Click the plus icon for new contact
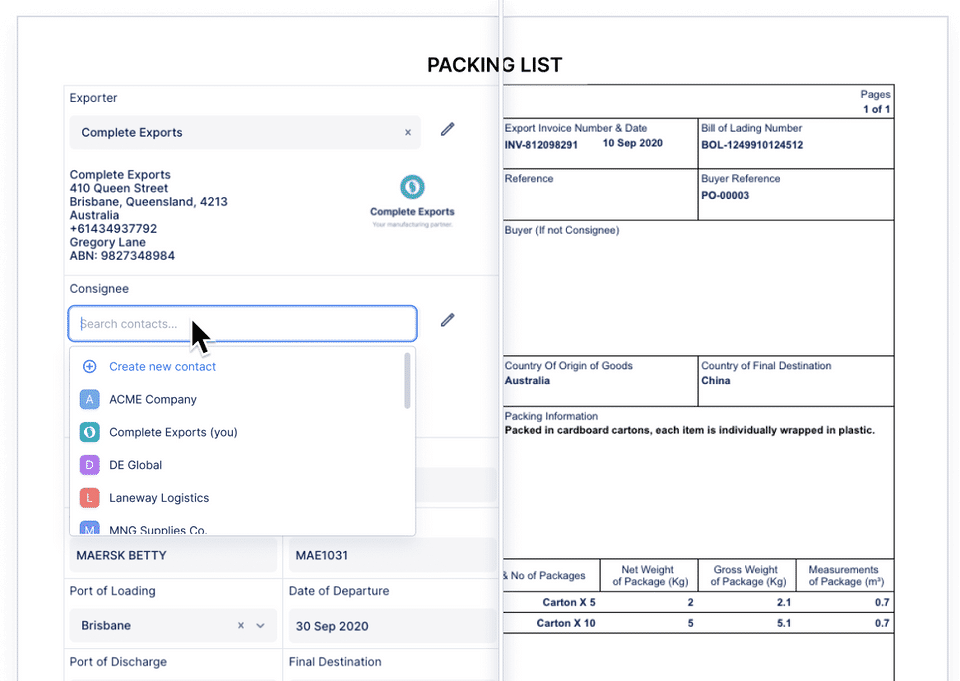This screenshot has width=960, height=681. [90, 367]
